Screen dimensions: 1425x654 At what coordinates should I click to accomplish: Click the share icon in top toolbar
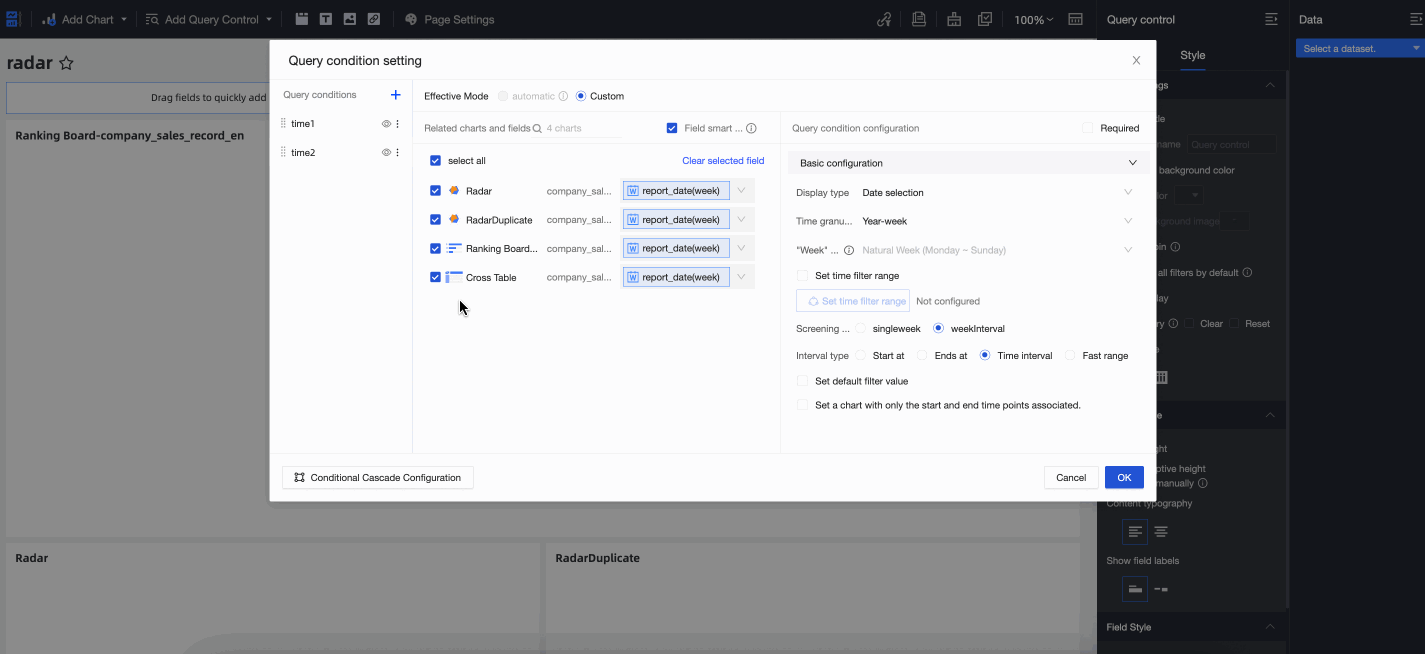coord(884,19)
